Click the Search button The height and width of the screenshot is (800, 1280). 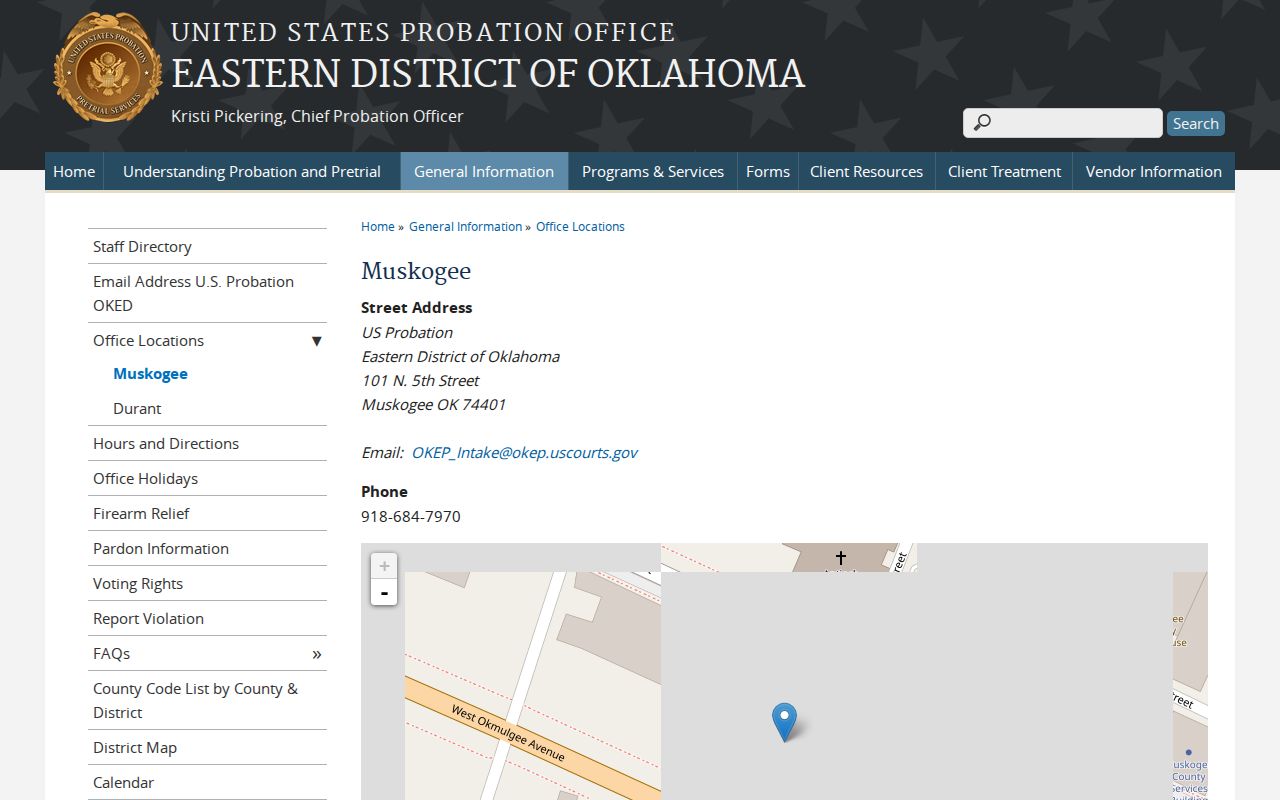click(x=1196, y=123)
